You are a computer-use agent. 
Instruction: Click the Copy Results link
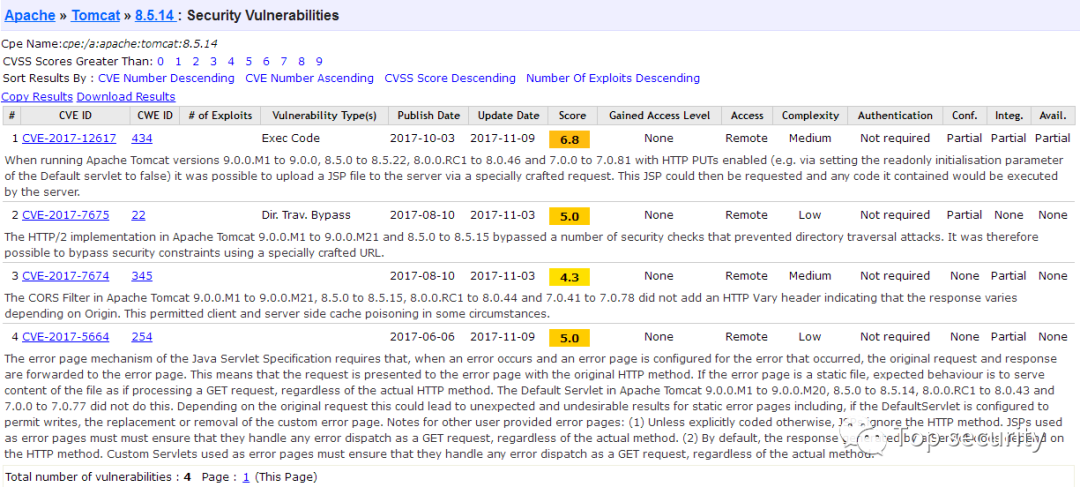[37, 96]
